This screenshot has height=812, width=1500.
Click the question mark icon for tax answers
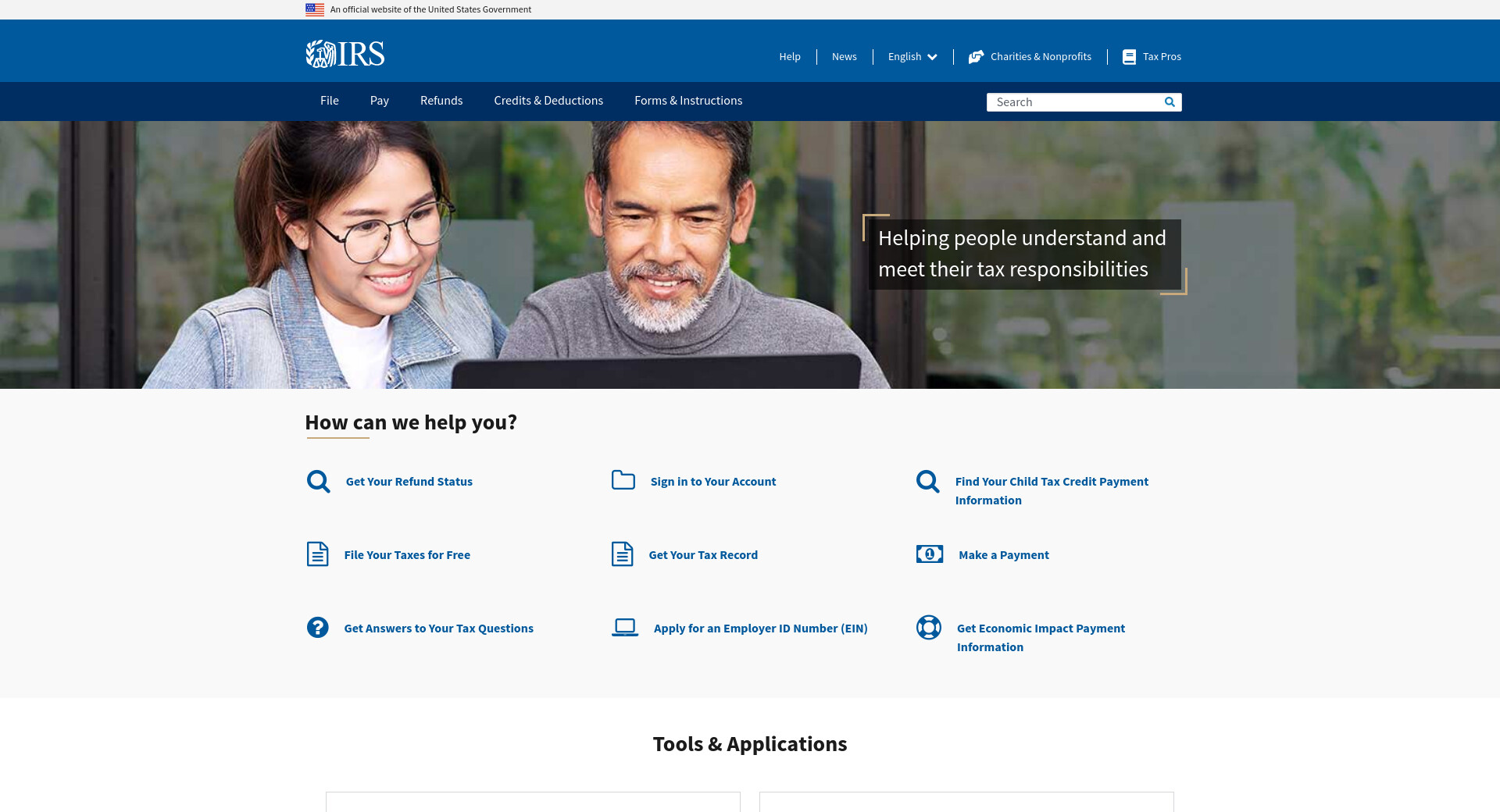(x=317, y=628)
